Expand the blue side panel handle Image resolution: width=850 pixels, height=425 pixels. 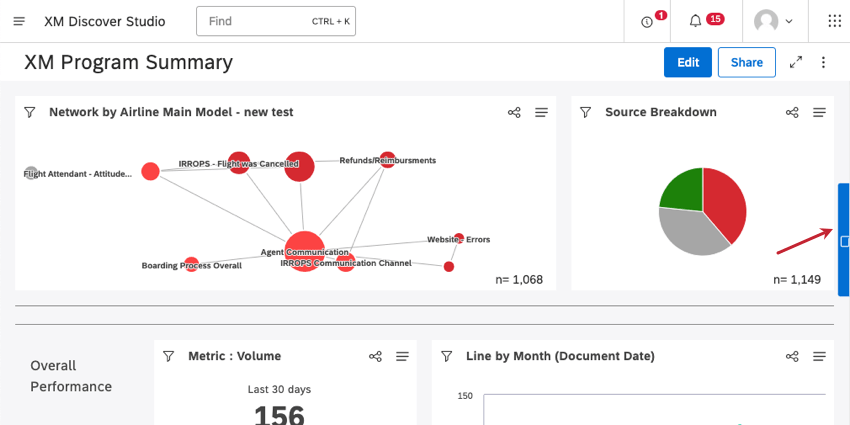[843, 240]
